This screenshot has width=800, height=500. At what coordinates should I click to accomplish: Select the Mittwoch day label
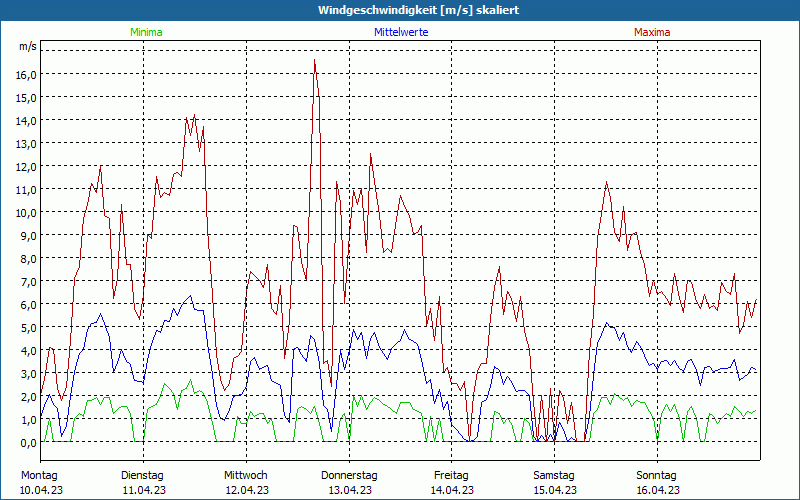coord(245,475)
